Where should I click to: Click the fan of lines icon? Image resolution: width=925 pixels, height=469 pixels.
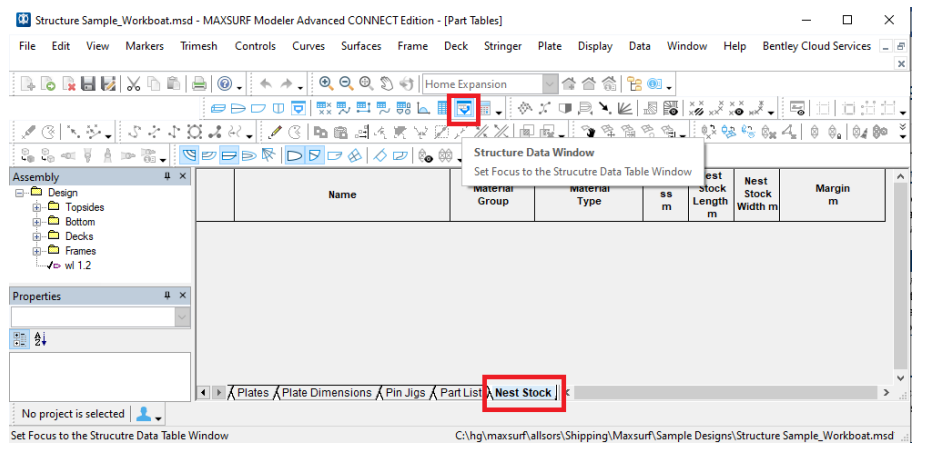coord(625,109)
